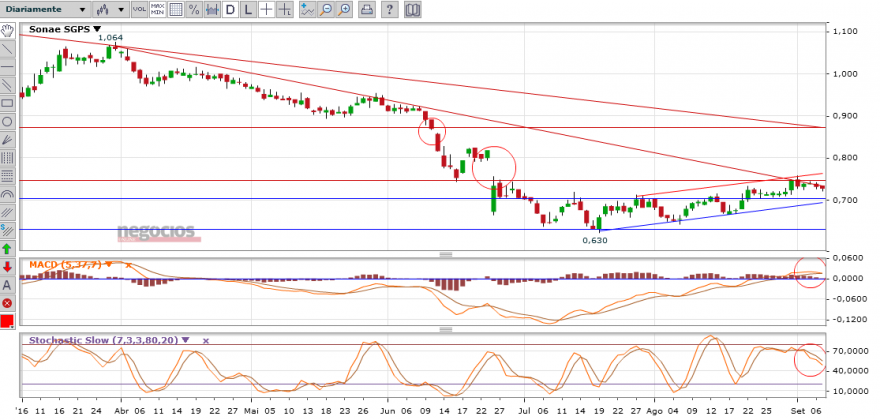
Task: Select the triple parallel lines tool
Action: [x=7, y=212]
